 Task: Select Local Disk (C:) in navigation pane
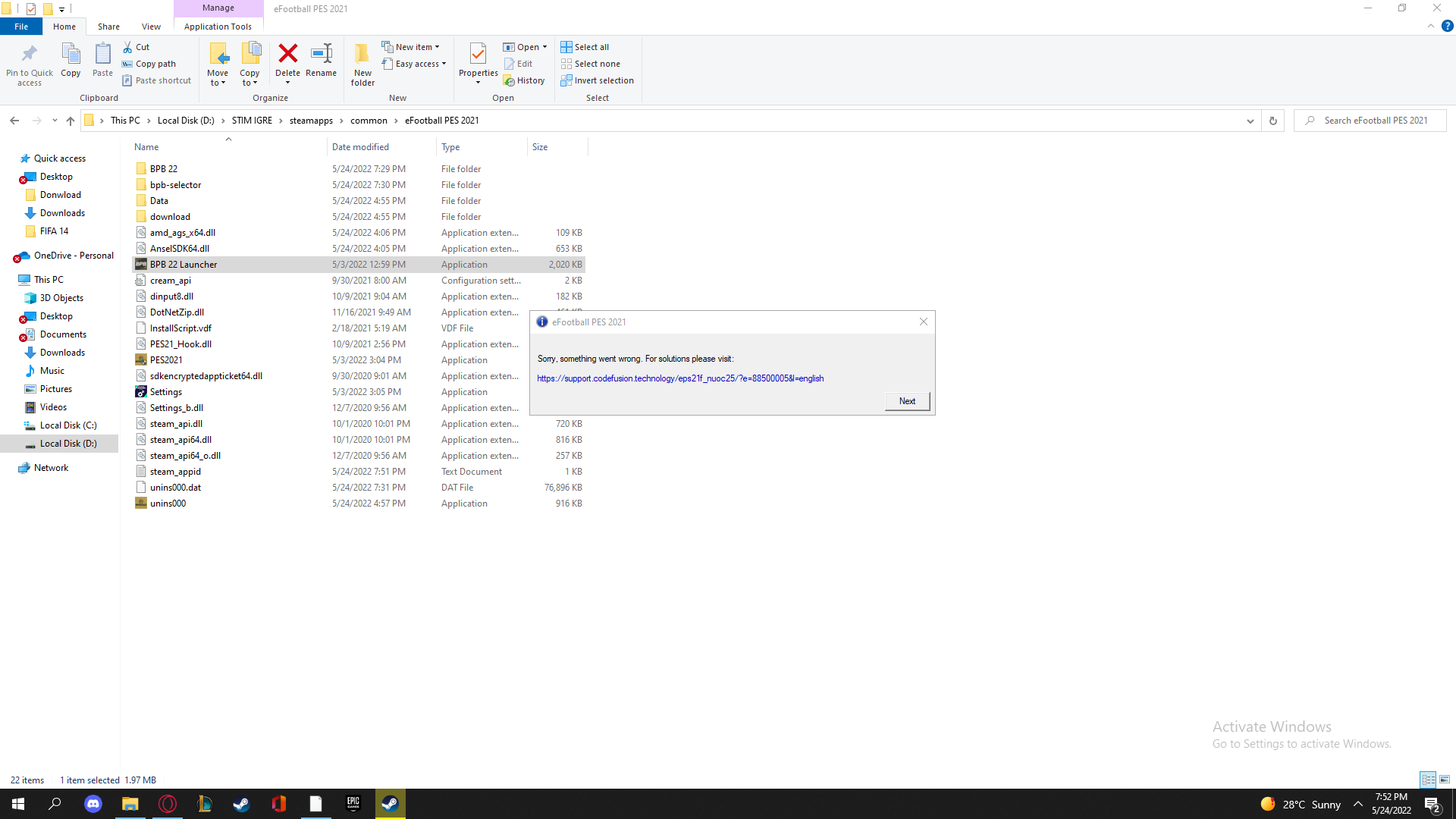click(x=68, y=425)
